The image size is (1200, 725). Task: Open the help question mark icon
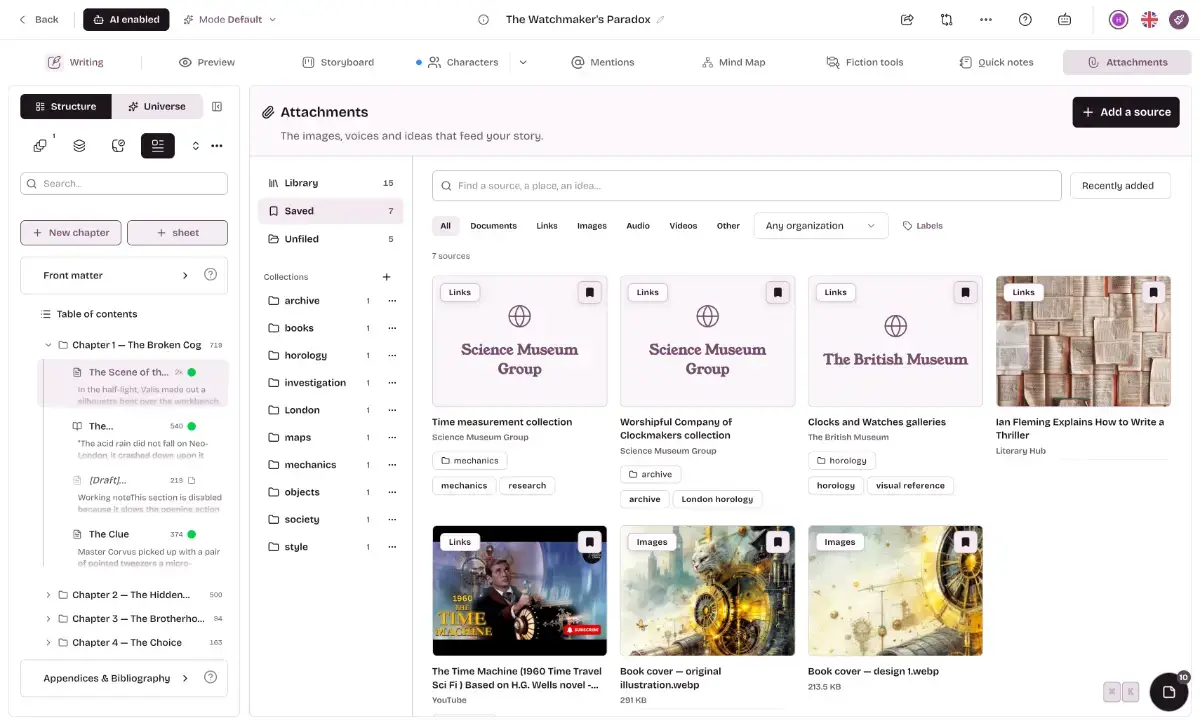[1025, 19]
